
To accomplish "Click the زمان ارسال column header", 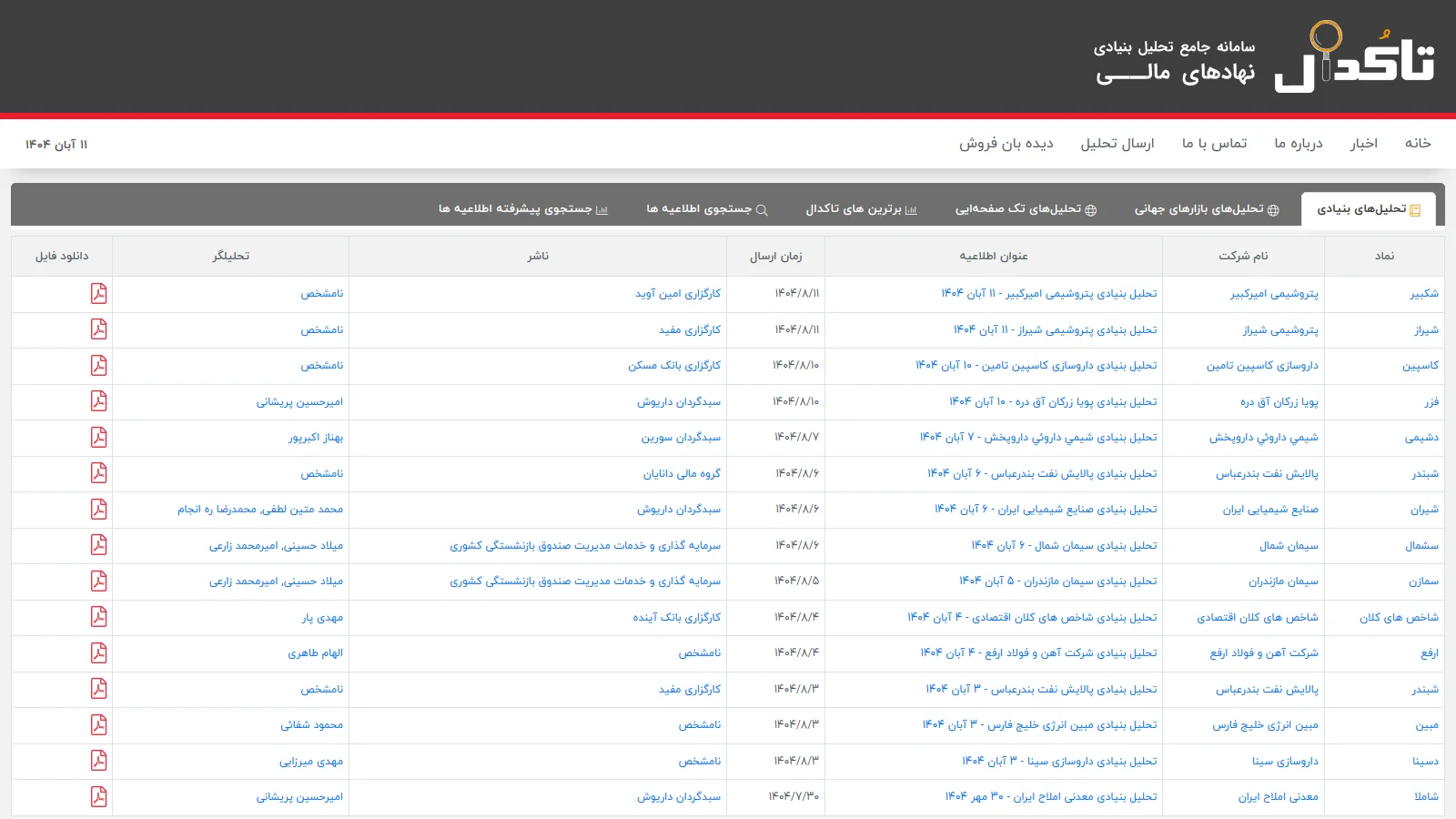I will pyautogui.click(x=775, y=257).
